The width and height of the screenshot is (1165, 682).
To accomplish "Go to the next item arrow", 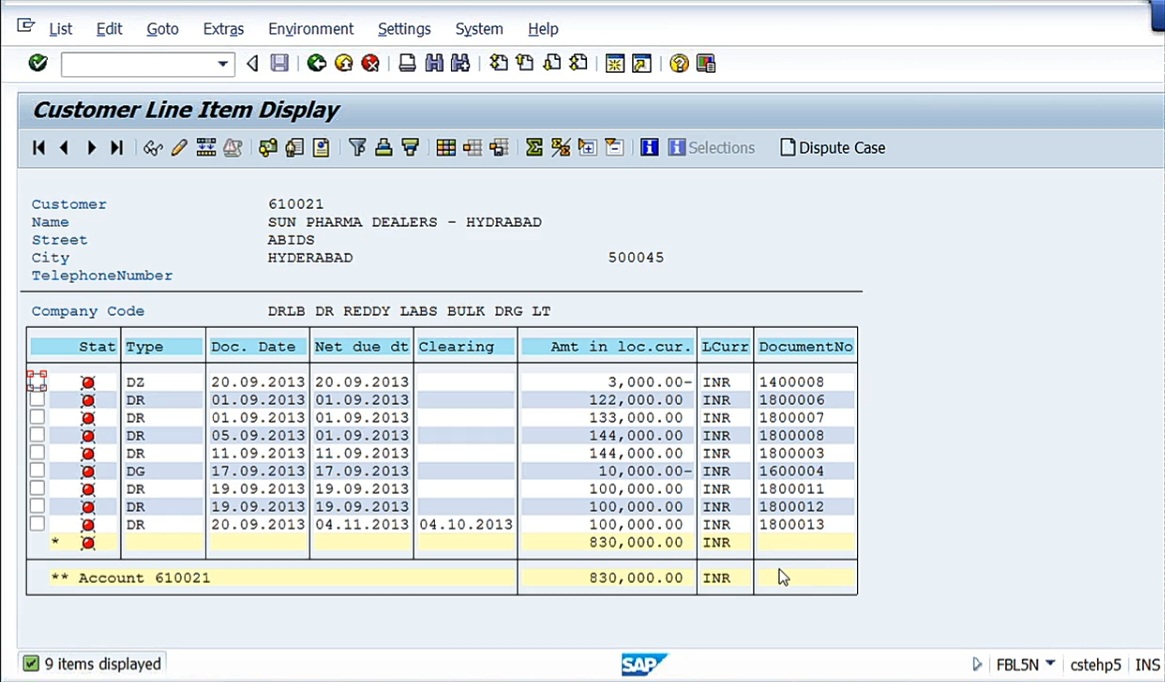I will (91, 148).
